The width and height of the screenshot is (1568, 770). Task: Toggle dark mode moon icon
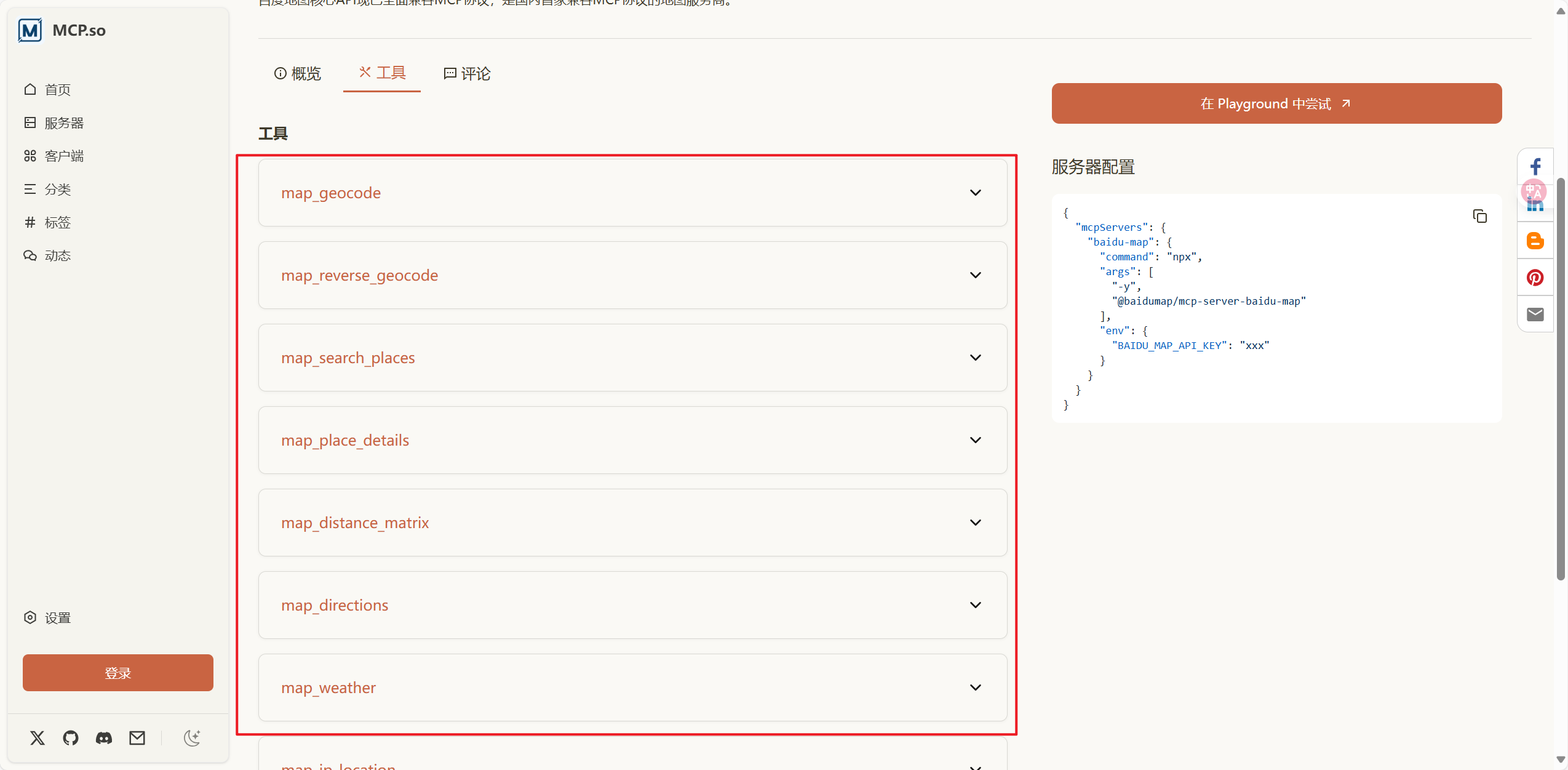click(x=192, y=737)
